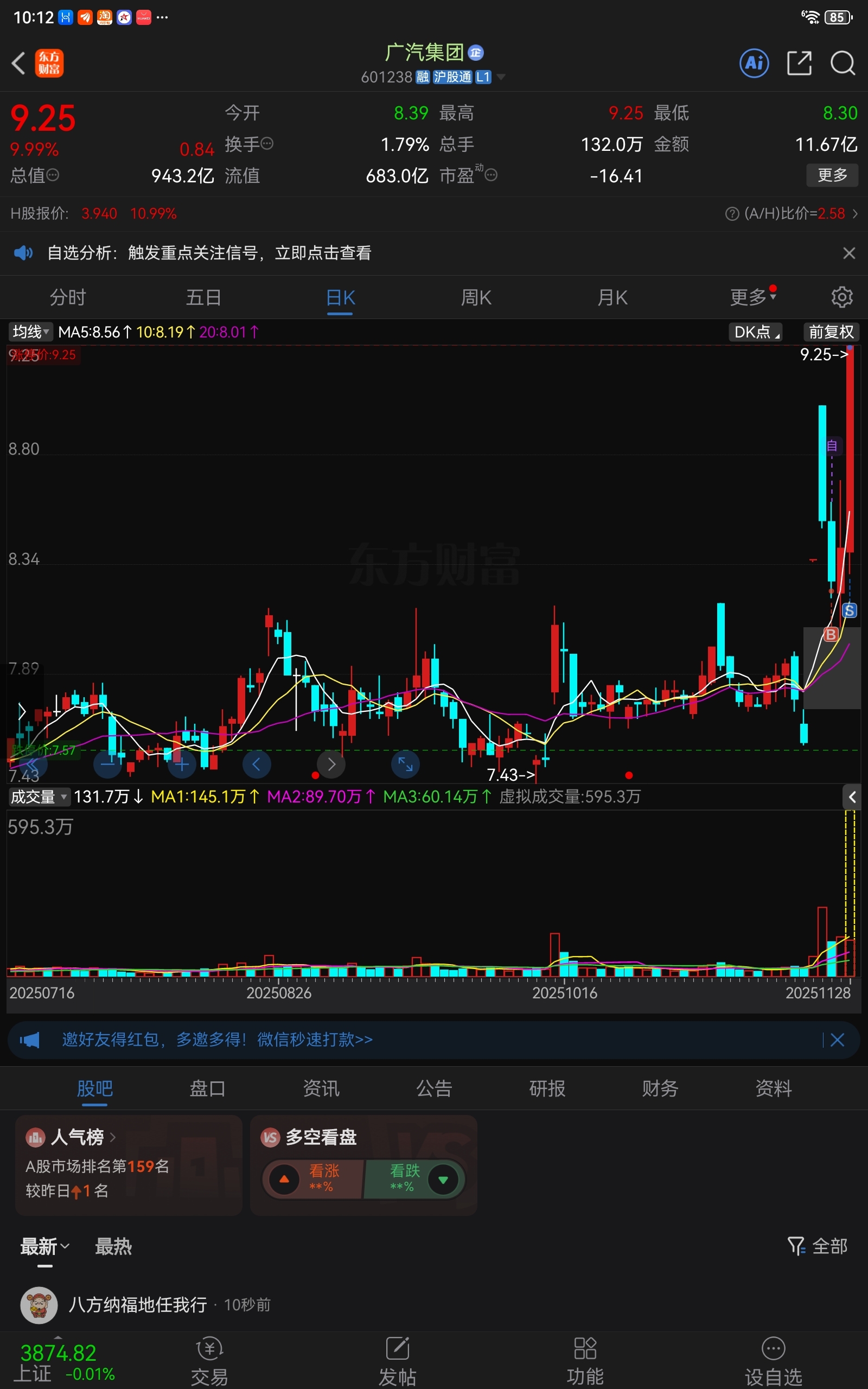Toggle the DK点 indicator
Screen dimensions: 868x1389
click(756, 332)
